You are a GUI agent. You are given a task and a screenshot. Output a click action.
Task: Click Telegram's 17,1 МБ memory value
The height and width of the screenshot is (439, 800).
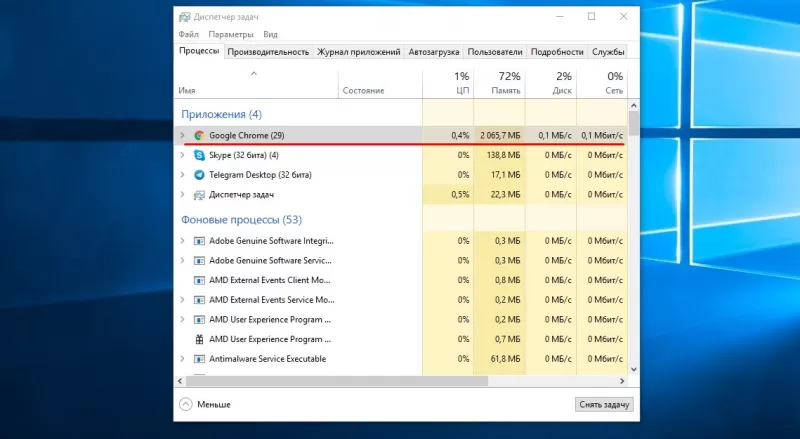506,175
